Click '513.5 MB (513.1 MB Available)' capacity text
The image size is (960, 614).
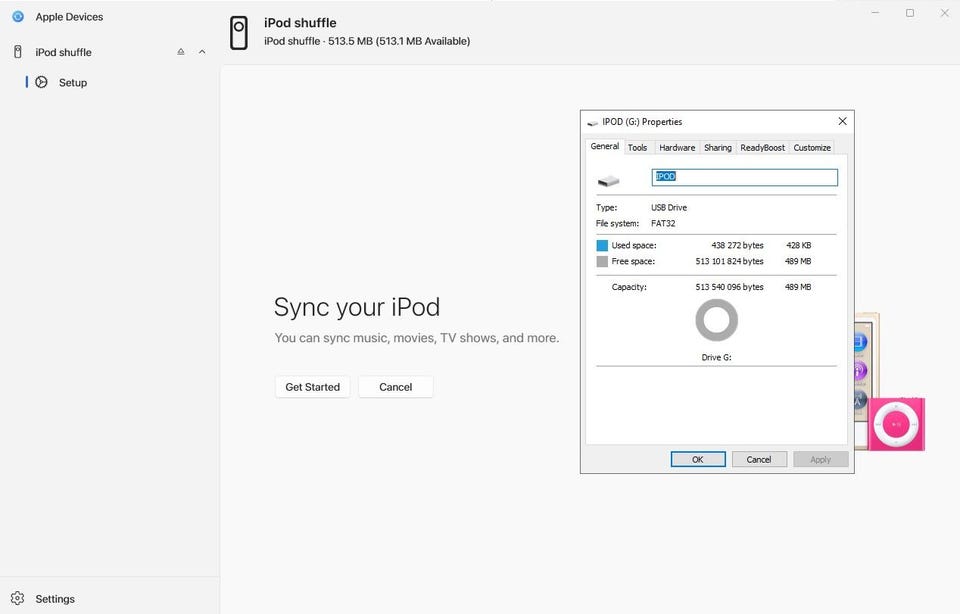[399, 41]
